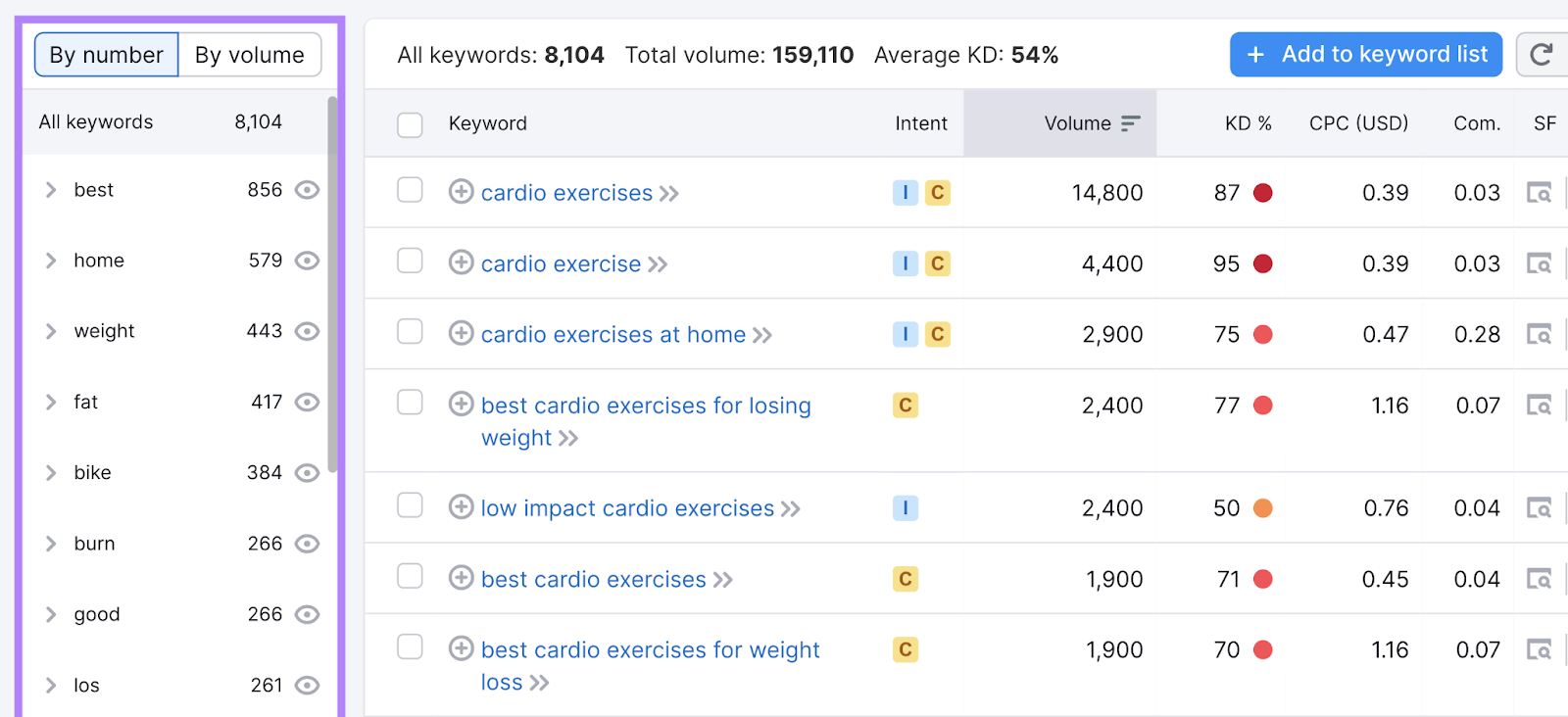Click the plus icon beside 'cardio exercises'

(x=461, y=191)
